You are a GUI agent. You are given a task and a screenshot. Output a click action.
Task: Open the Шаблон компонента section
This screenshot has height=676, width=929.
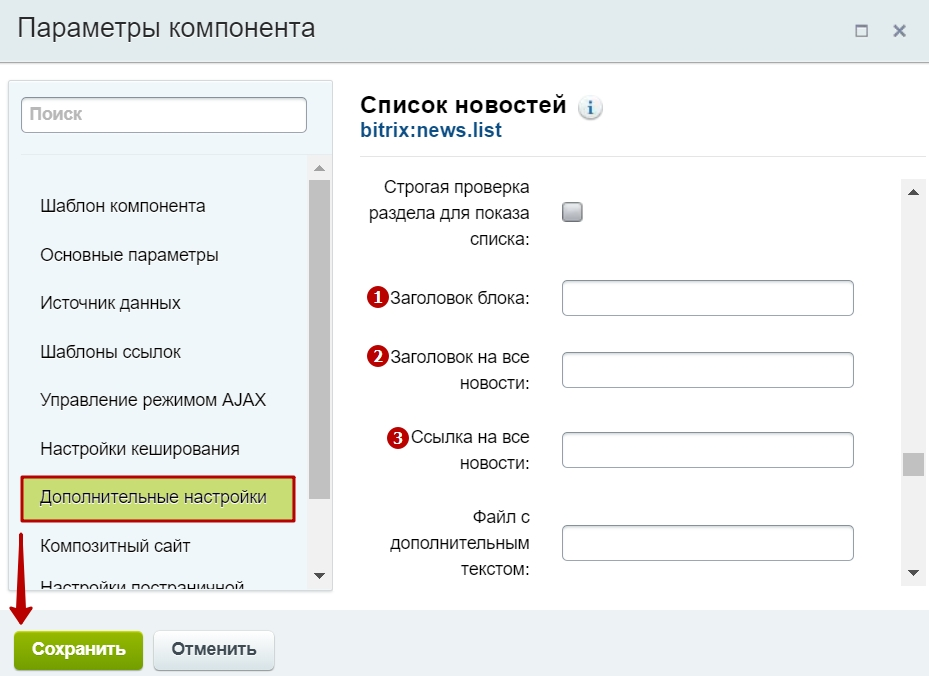point(123,206)
